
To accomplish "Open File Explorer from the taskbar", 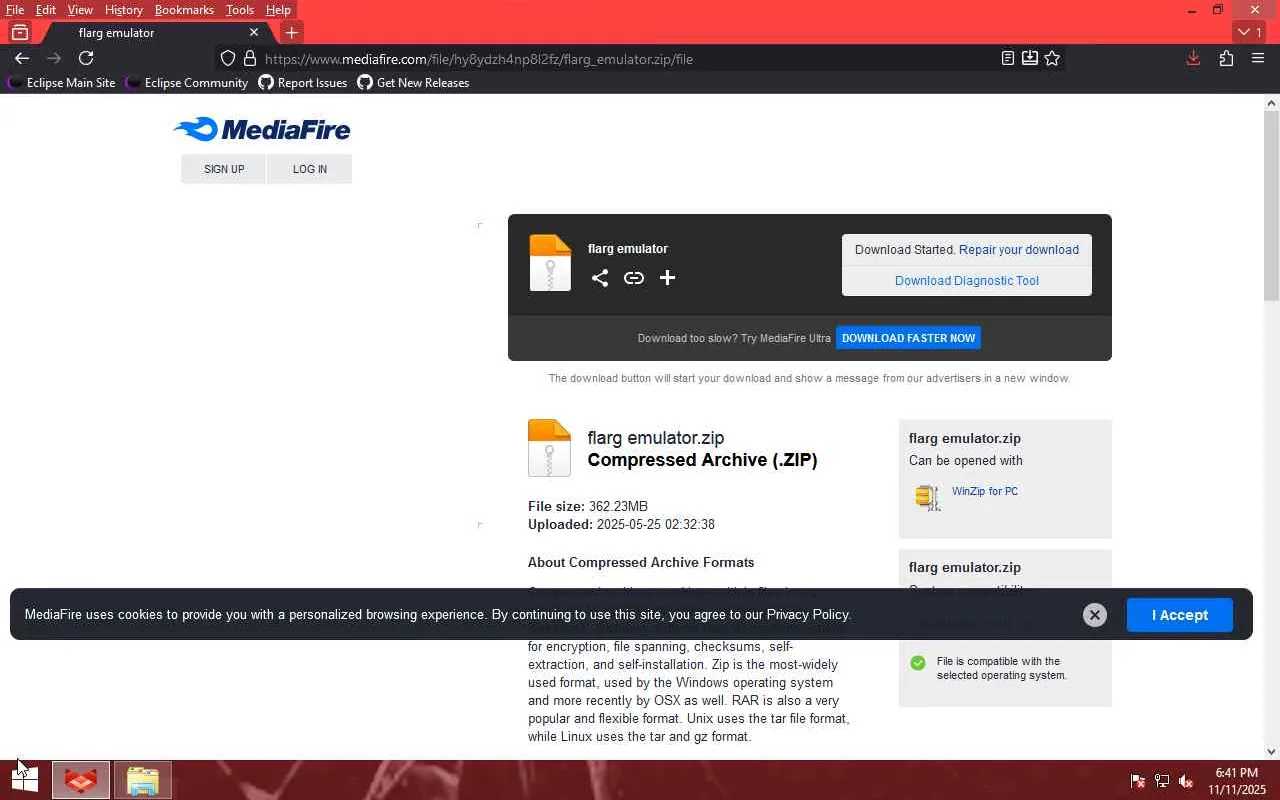I will tap(142, 780).
